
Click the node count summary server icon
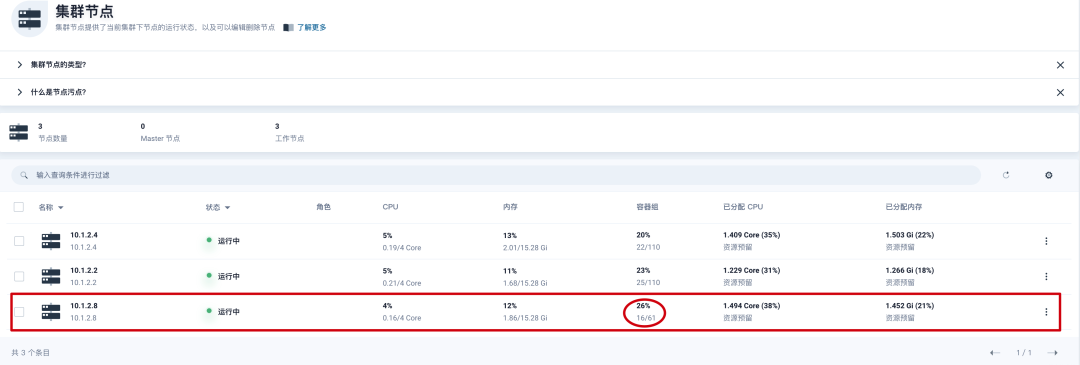(x=19, y=132)
